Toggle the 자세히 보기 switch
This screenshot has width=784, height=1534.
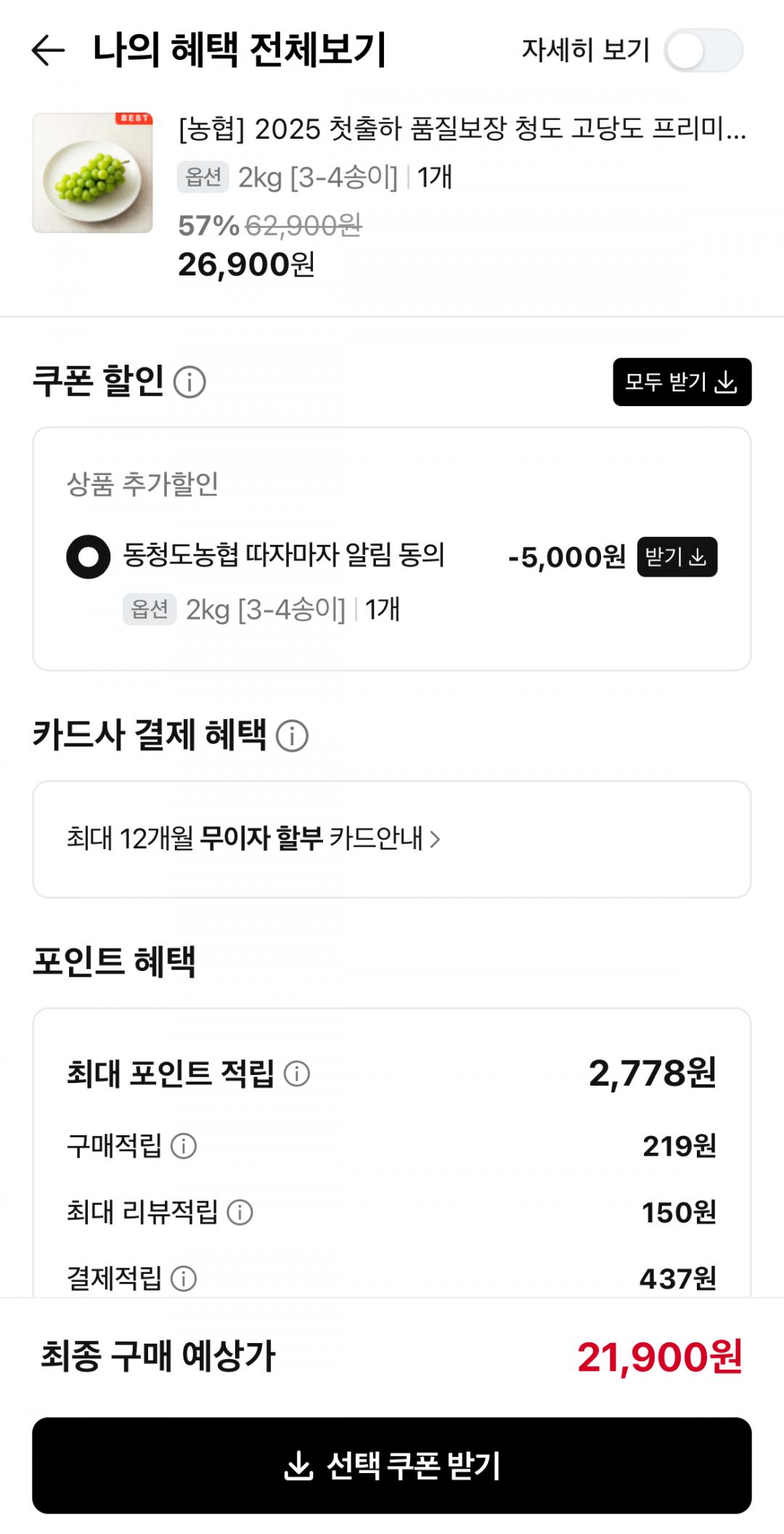[x=703, y=51]
